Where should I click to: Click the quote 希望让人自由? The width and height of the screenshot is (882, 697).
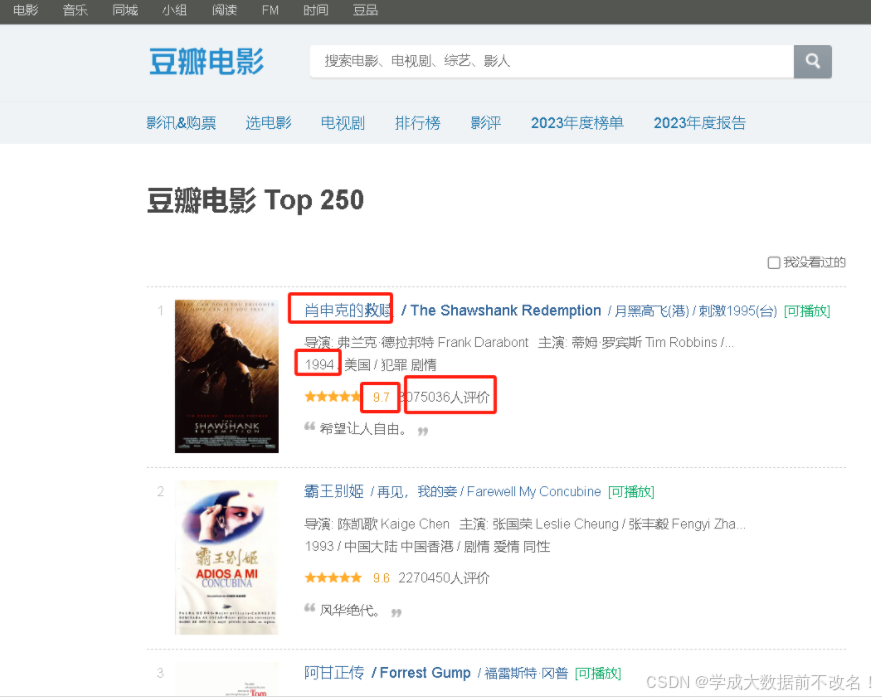[363, 429]
